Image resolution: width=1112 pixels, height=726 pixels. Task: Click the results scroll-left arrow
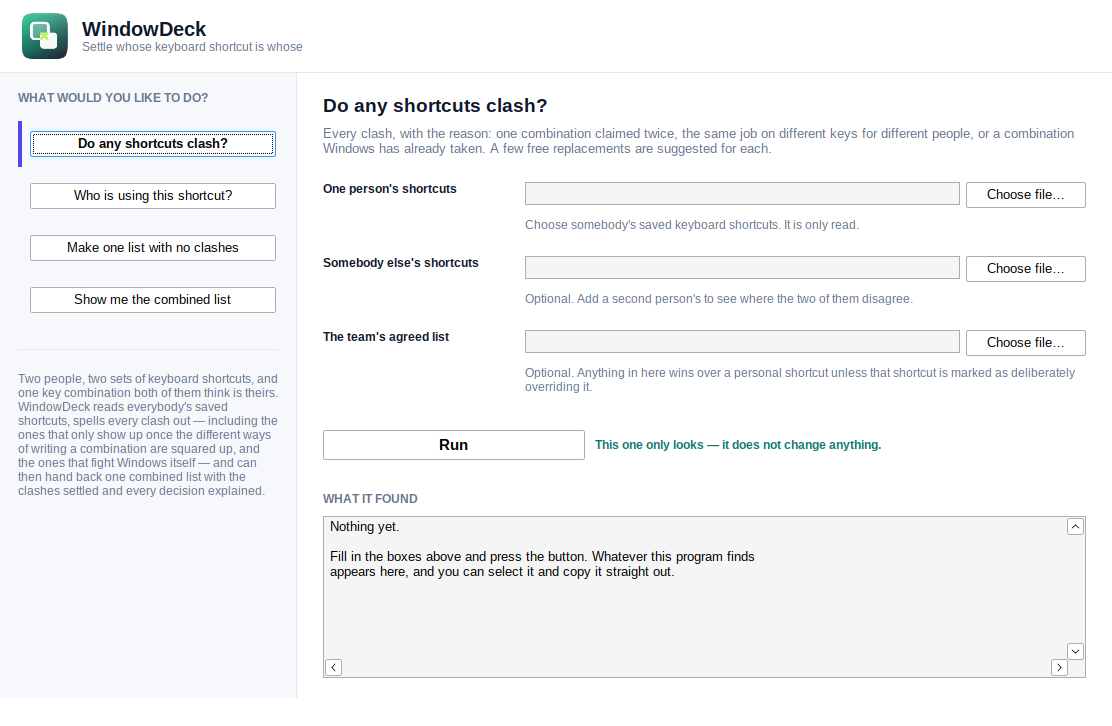click(333, 667)
